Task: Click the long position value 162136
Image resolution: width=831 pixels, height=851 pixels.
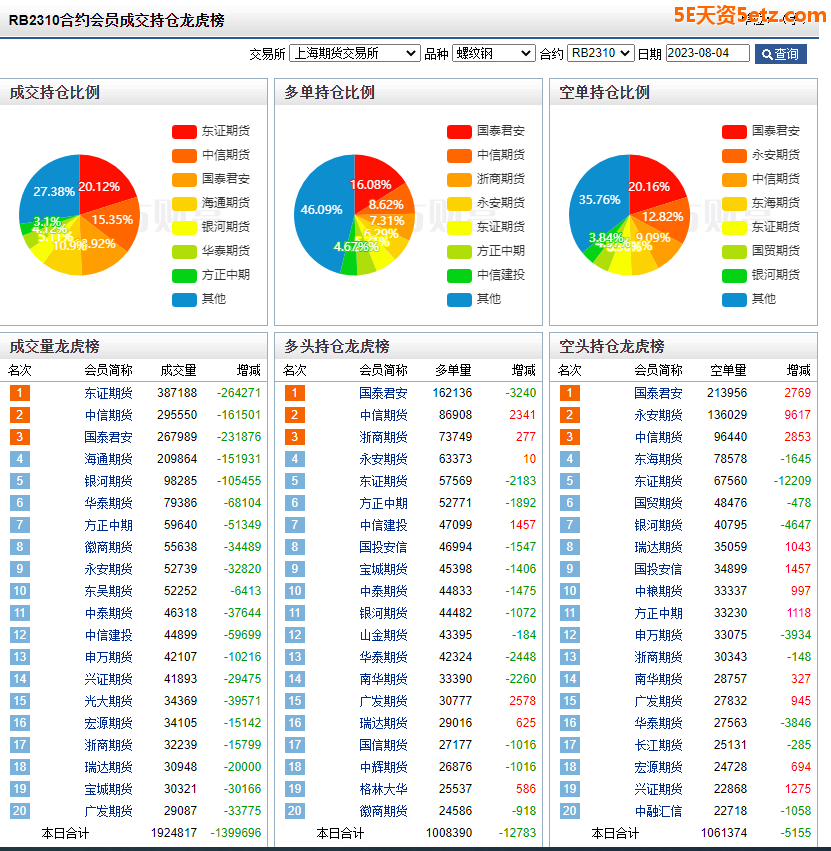Action: [452, 393]
